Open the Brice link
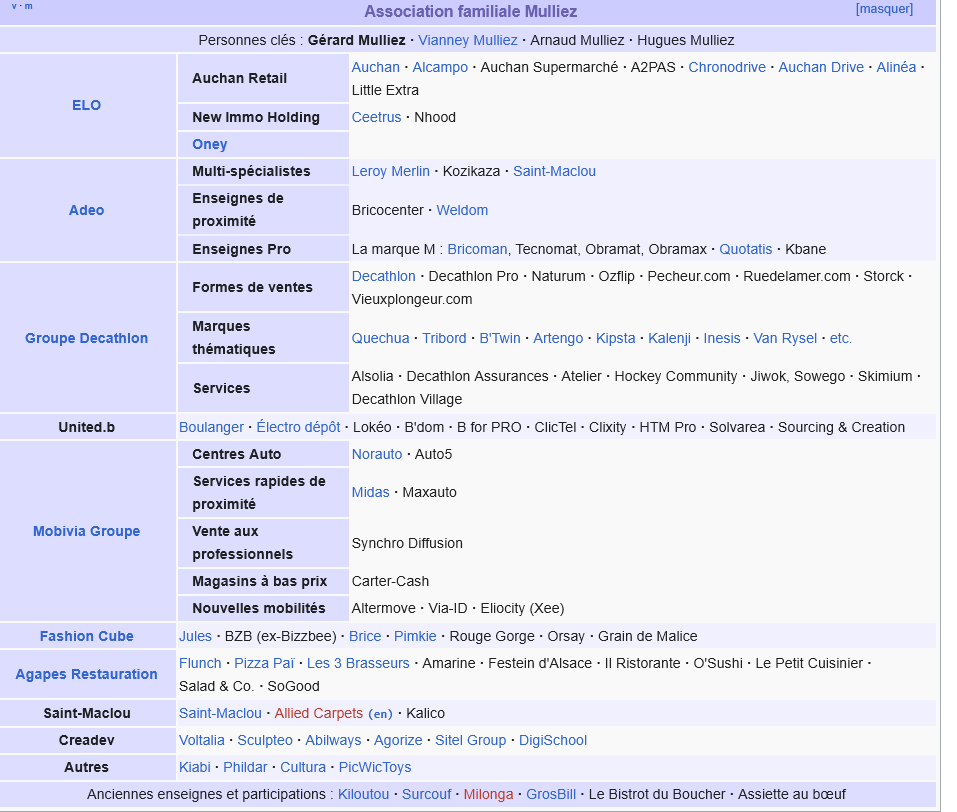Image resolution: width=957 pixels, height=812 pixels. coord(365,636)
